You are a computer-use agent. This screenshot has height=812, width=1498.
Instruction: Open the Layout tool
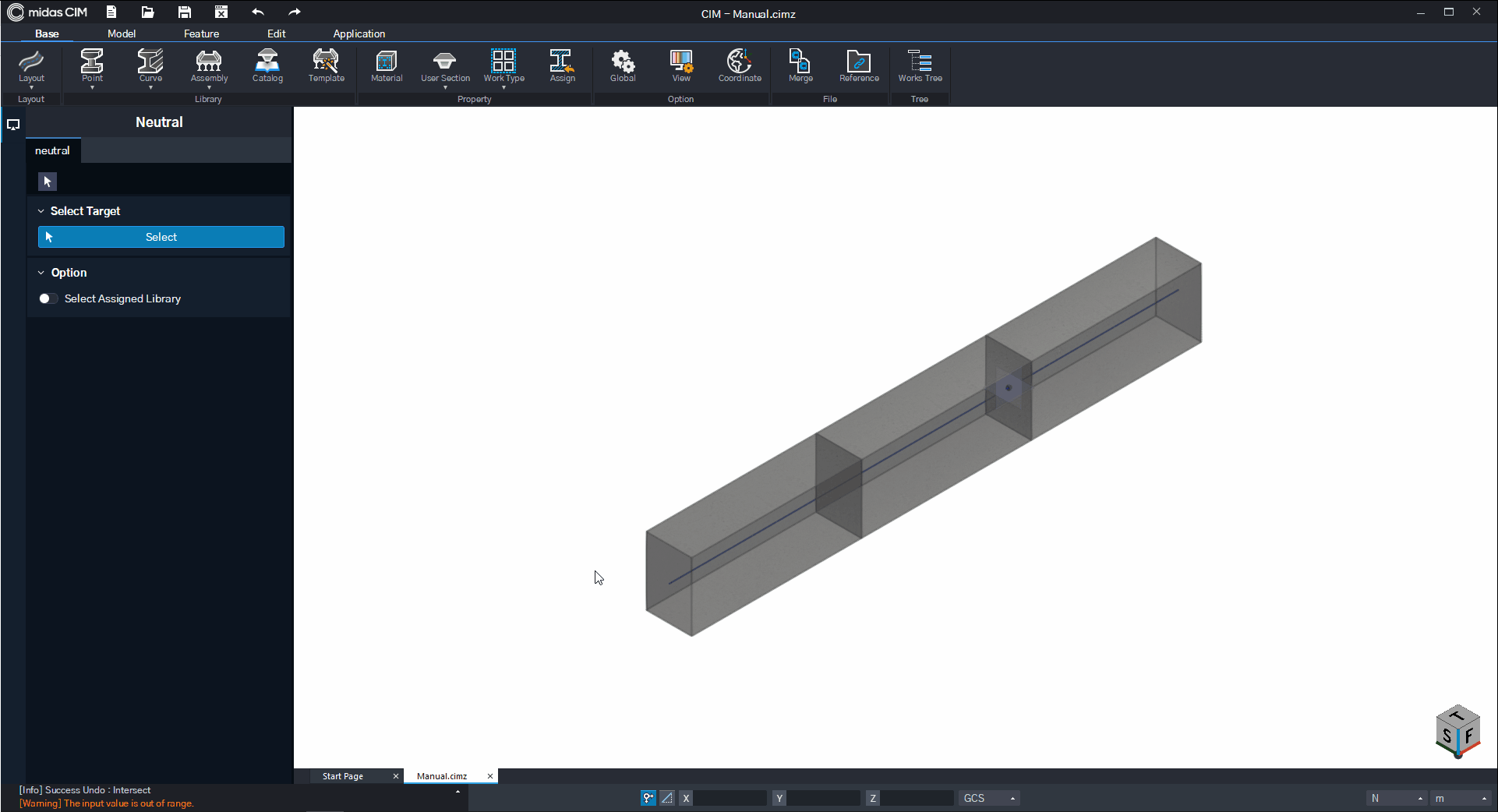click(31, 66)
